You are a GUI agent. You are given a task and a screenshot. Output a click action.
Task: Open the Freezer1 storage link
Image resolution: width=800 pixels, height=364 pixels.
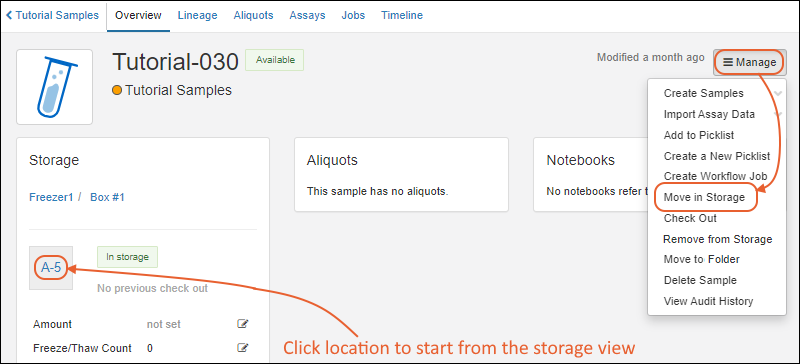point(52,197)
